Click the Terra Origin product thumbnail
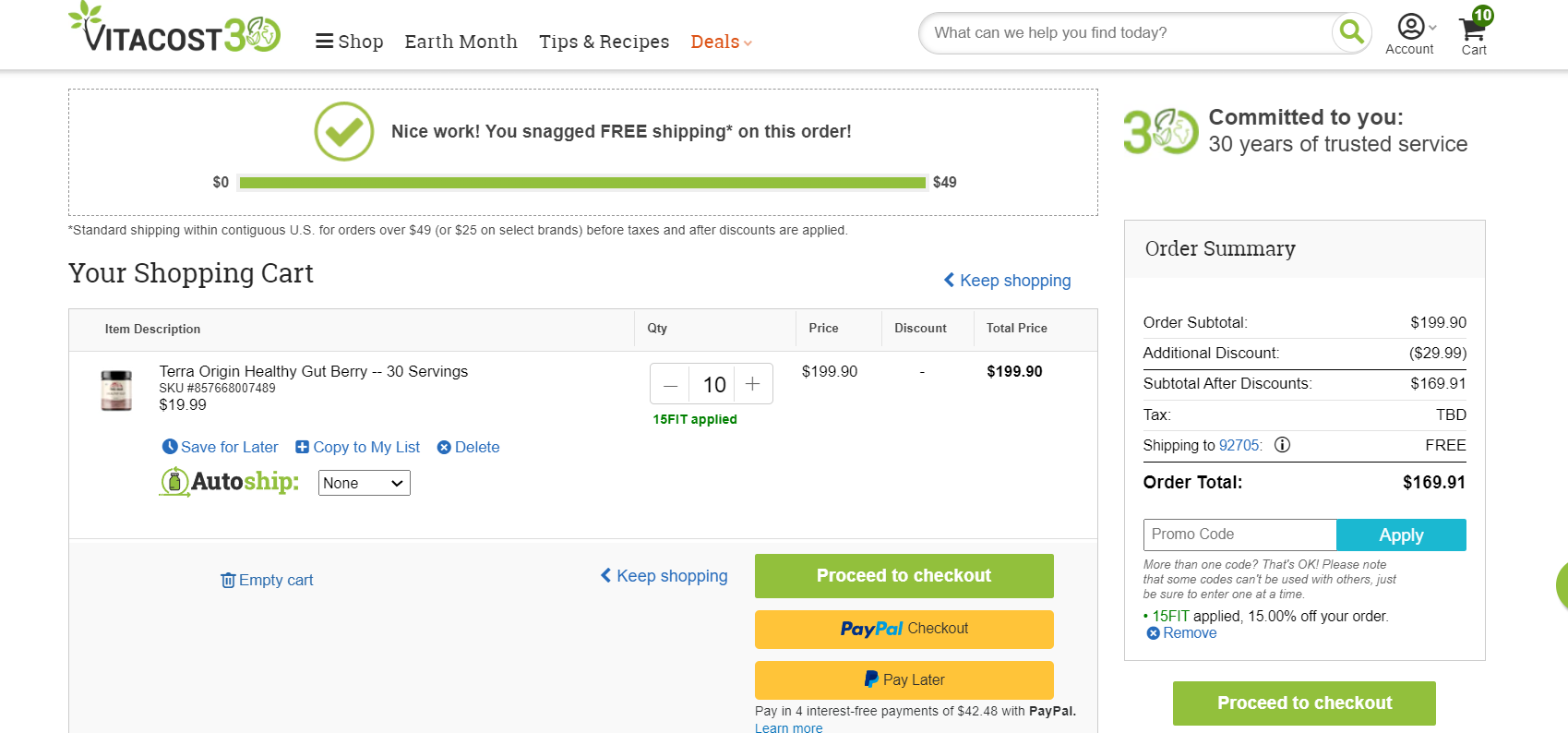 click(x=116, y=391)
